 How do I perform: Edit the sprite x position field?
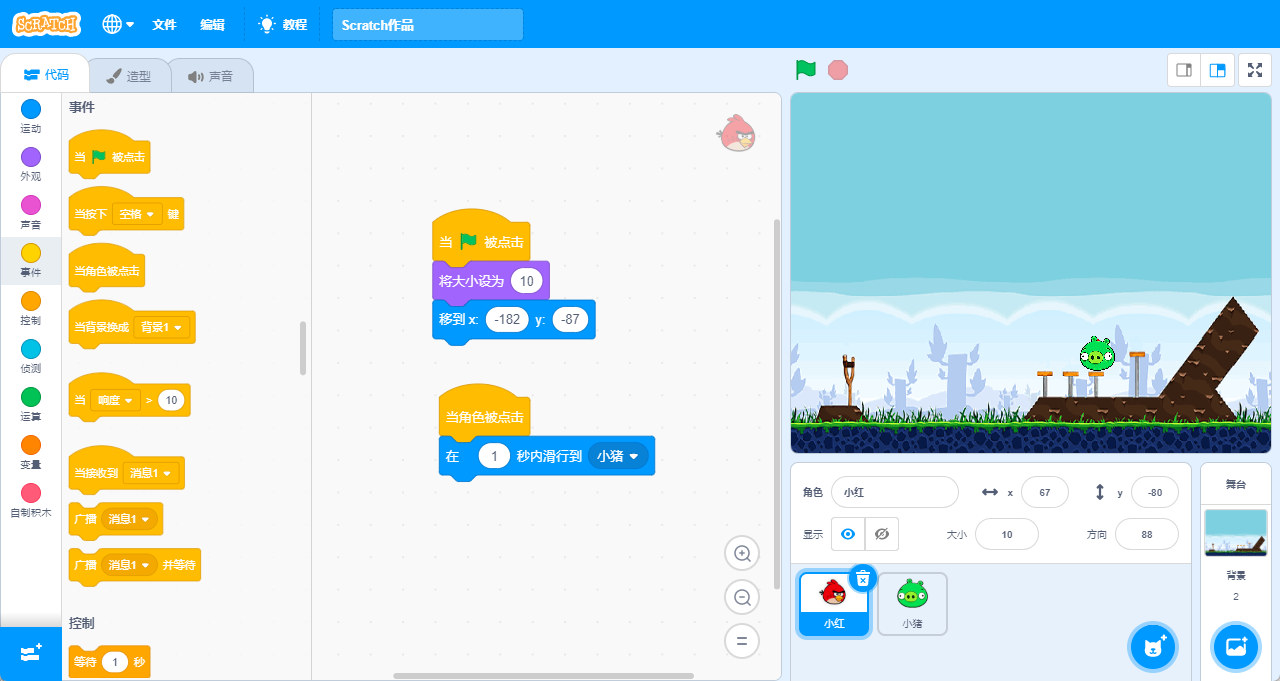click(1044, 492)
